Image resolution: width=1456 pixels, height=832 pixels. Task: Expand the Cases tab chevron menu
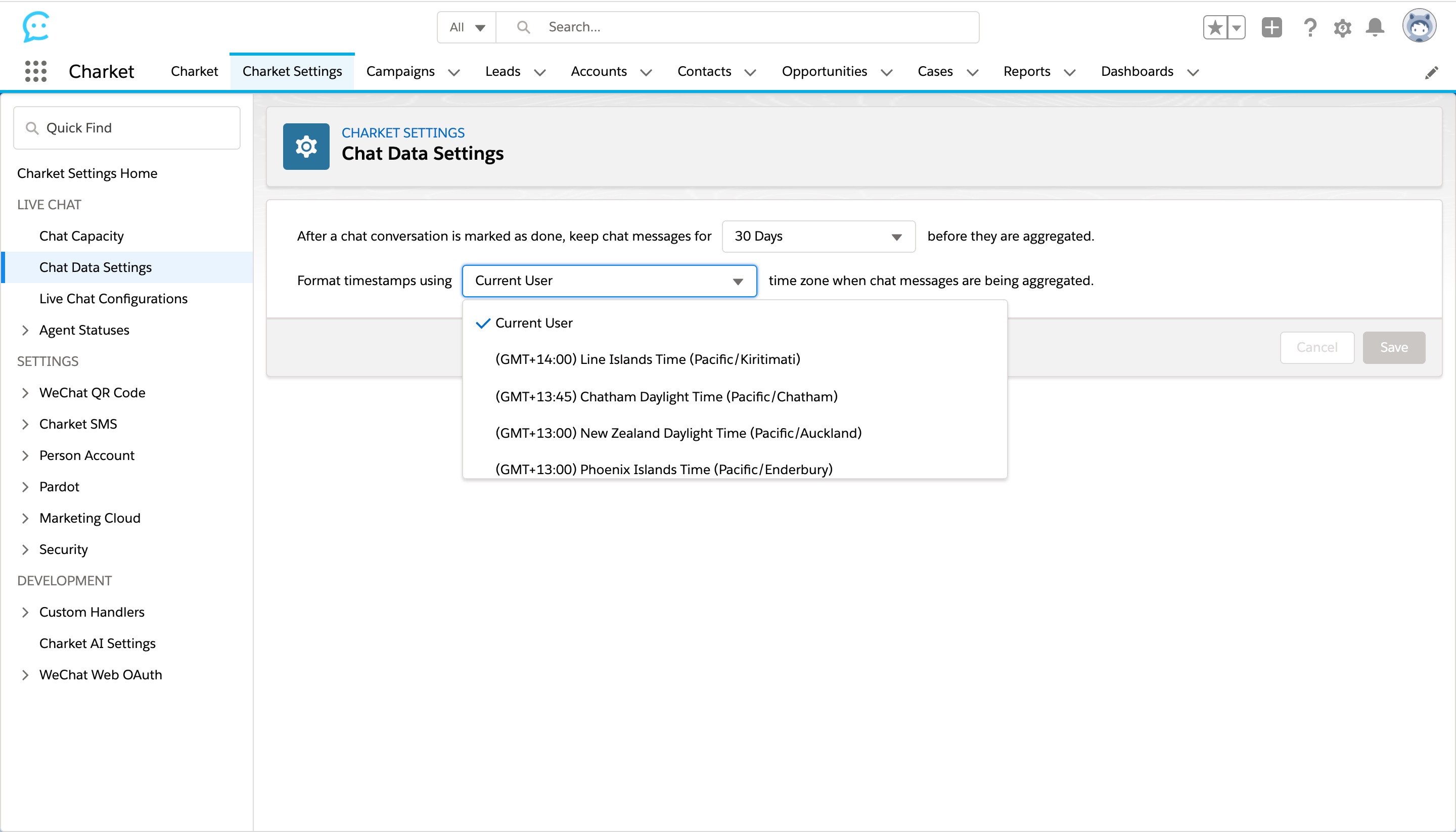(x=973, y=73)
